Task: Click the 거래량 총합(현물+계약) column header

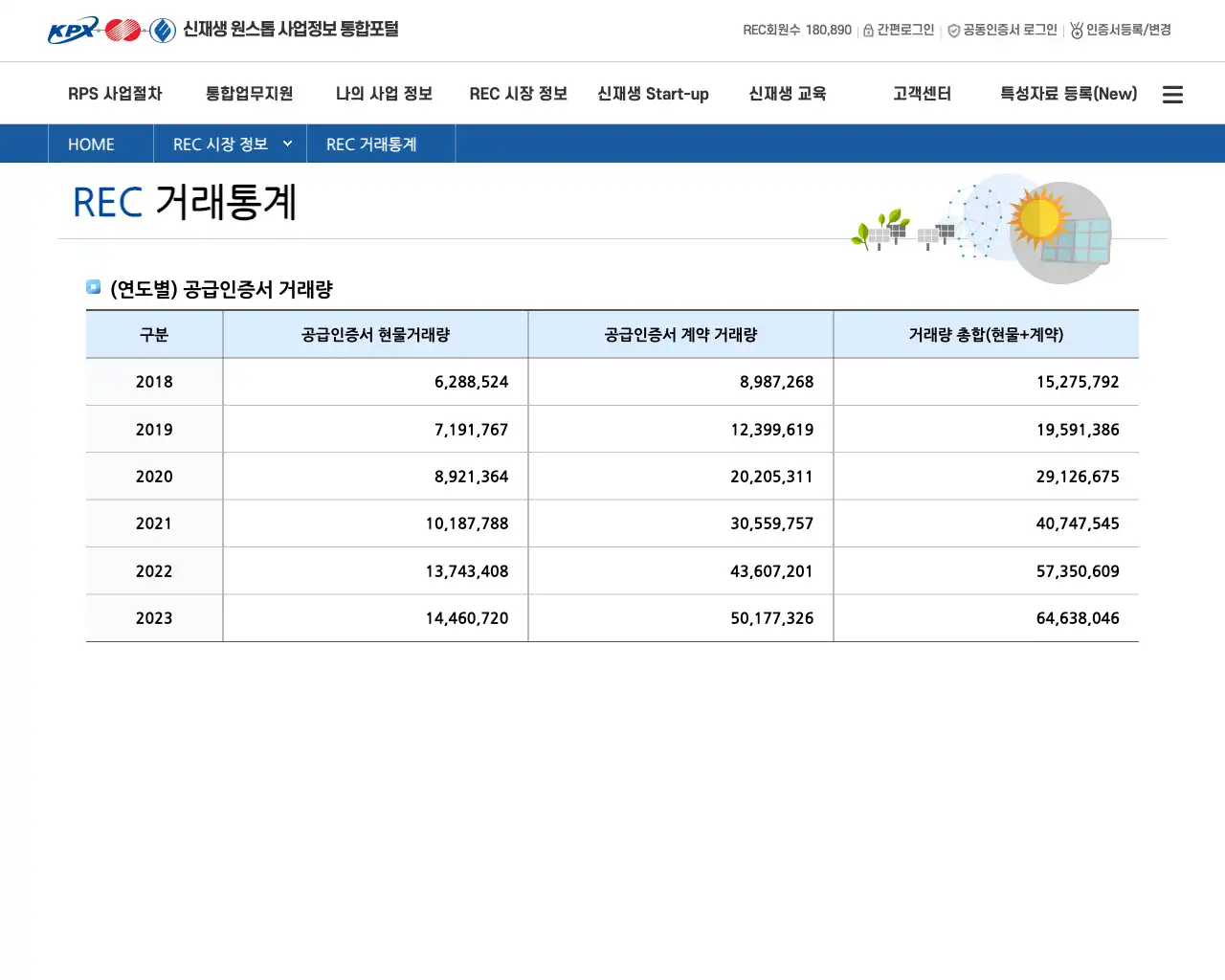Action: click(986, 335)
